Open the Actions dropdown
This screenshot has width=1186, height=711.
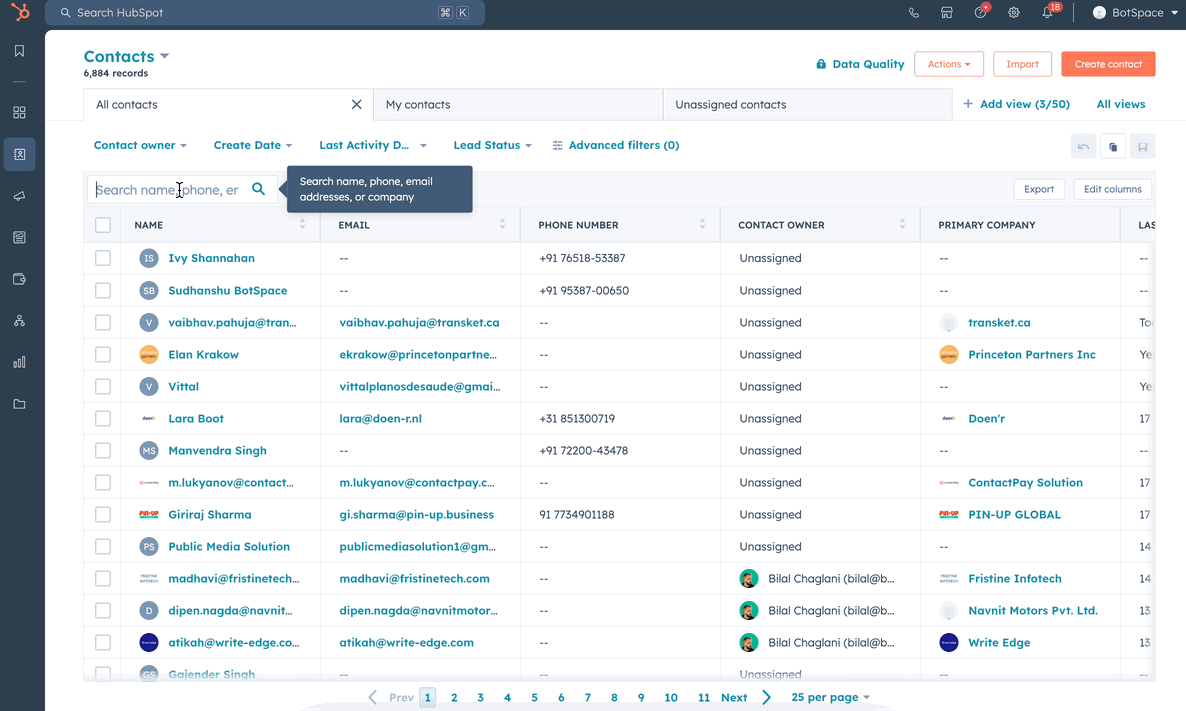pyautogui.click(x=948, y=64)
